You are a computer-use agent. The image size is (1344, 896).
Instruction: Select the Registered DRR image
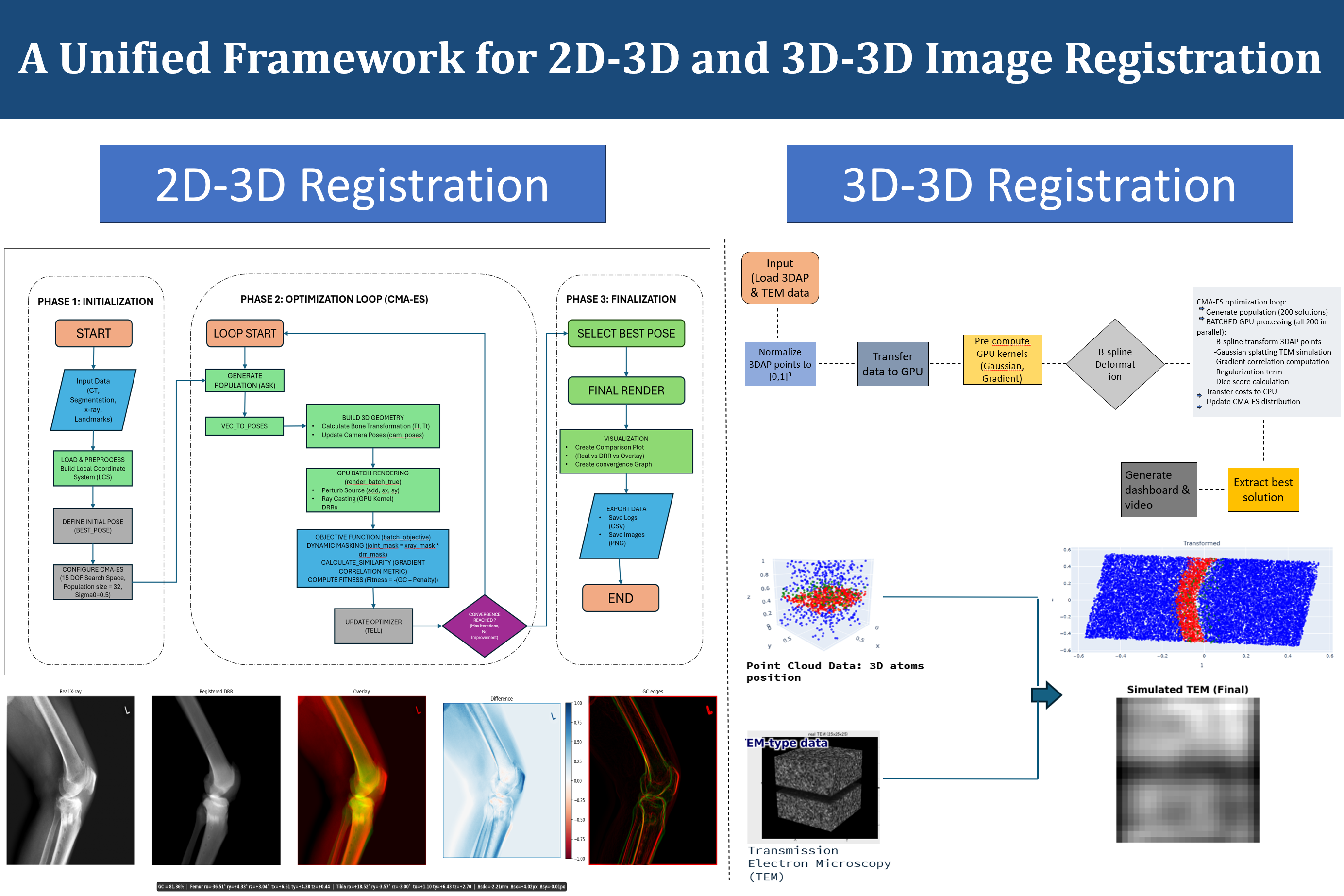pyautogui.click(x=216, y=780)
